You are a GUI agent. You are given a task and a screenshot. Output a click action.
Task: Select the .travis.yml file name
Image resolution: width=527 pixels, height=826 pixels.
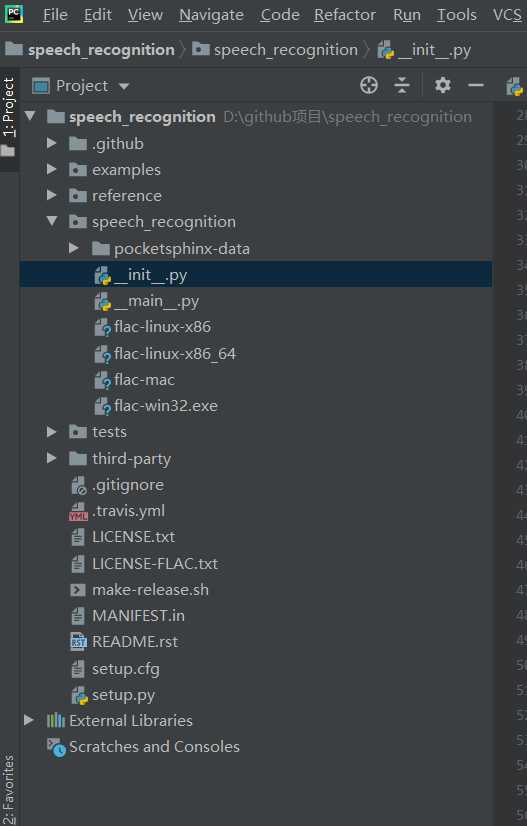(x=128, y=511)
